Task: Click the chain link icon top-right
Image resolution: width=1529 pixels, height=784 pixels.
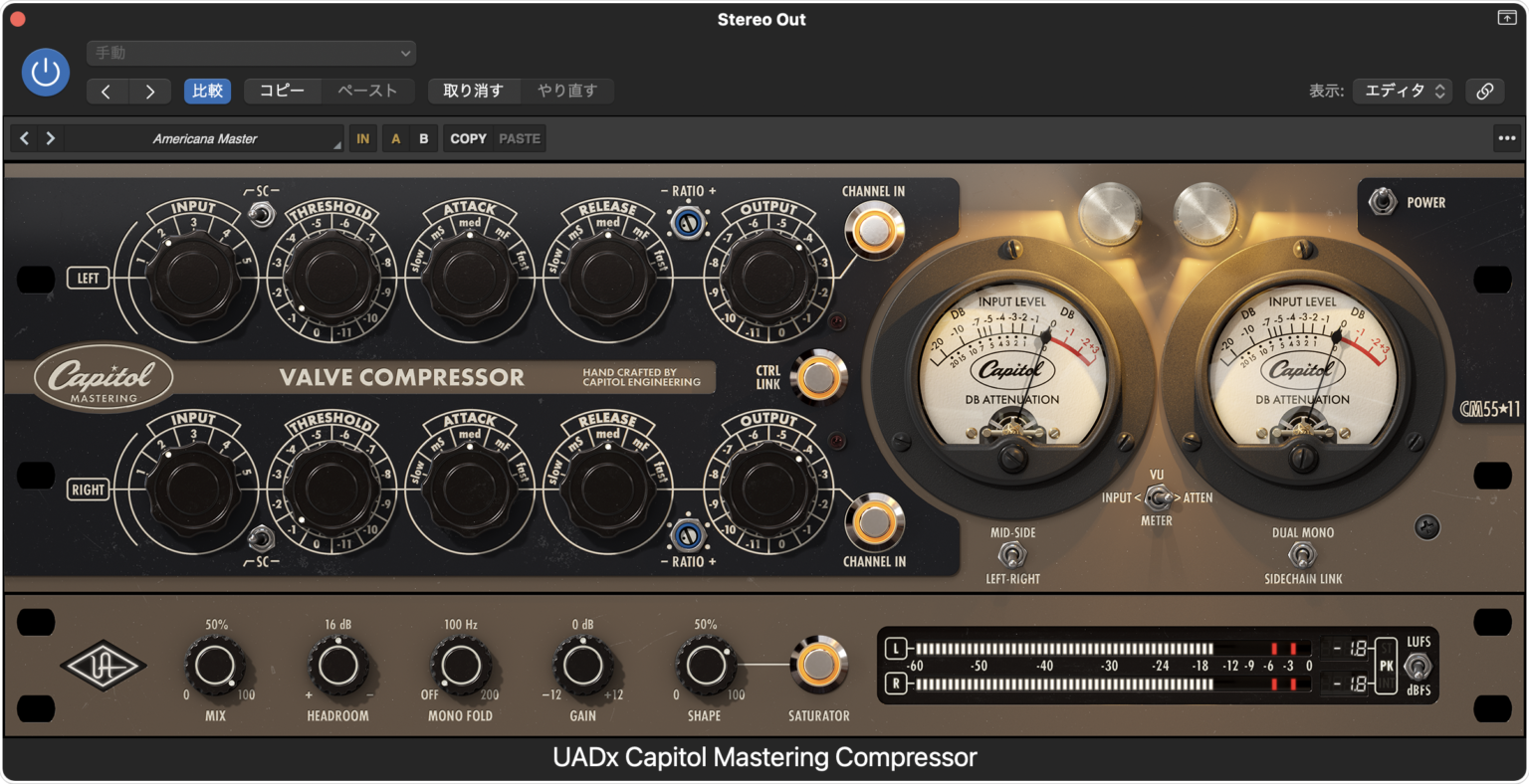Action: (1484, 90)
